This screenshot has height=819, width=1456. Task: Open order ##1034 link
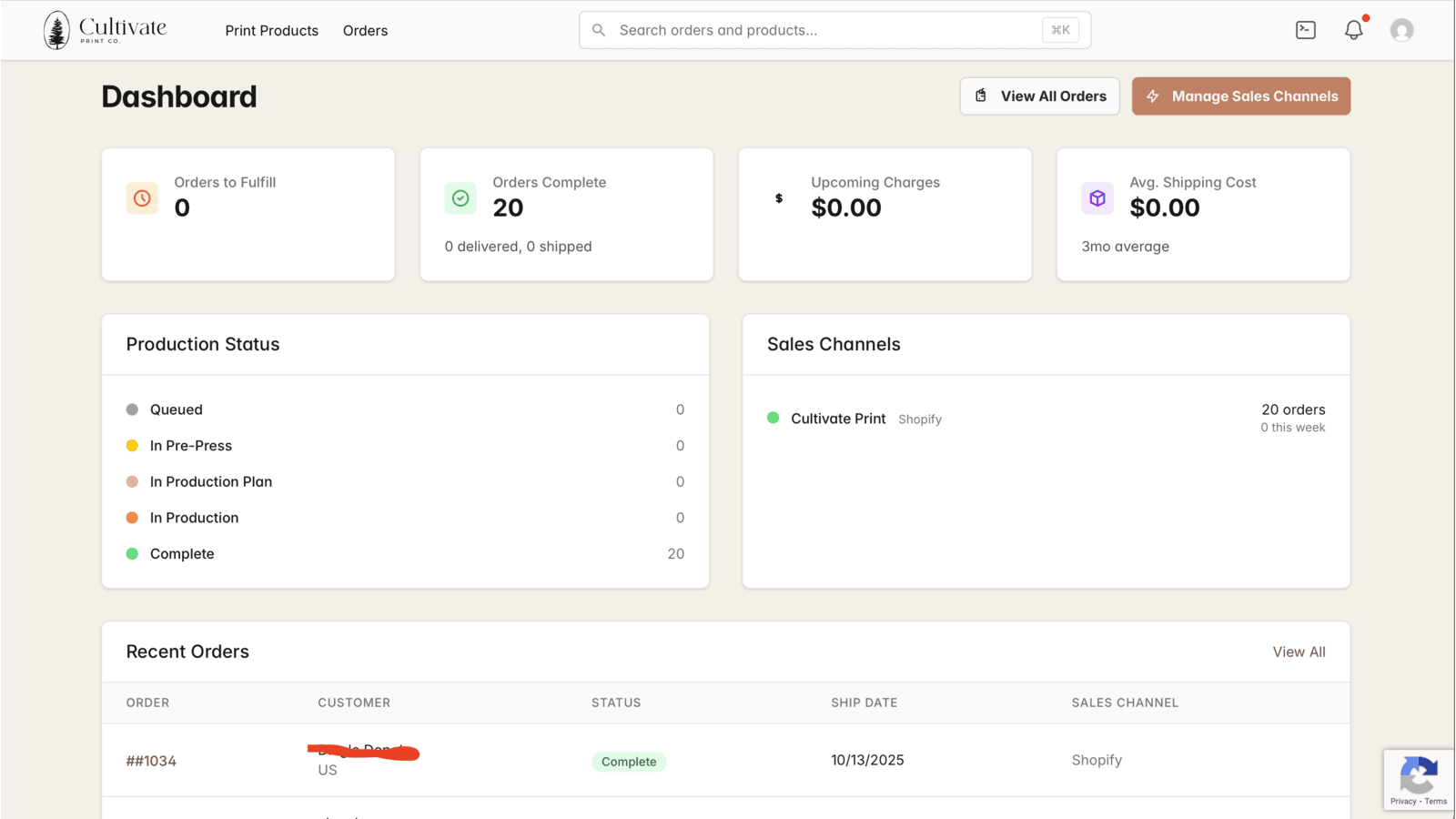[151, 761]
